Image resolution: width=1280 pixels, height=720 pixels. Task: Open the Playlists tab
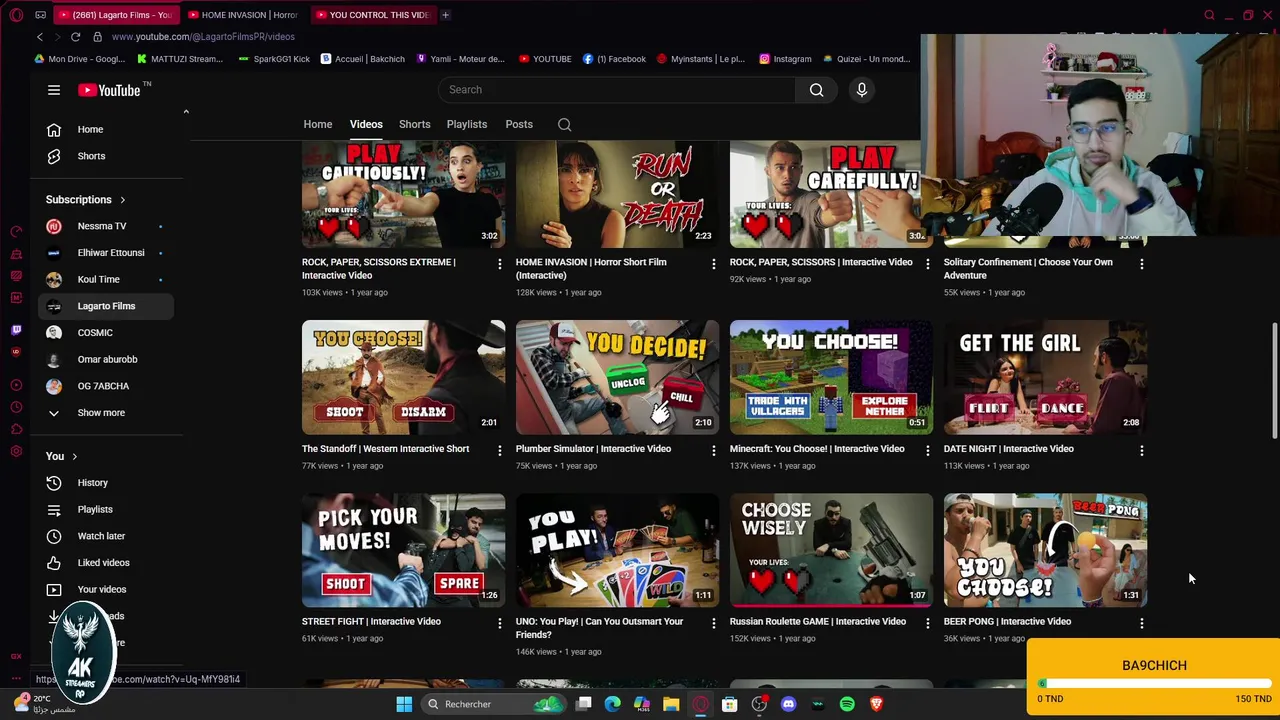pyautogui.click(x=467, y=125)
